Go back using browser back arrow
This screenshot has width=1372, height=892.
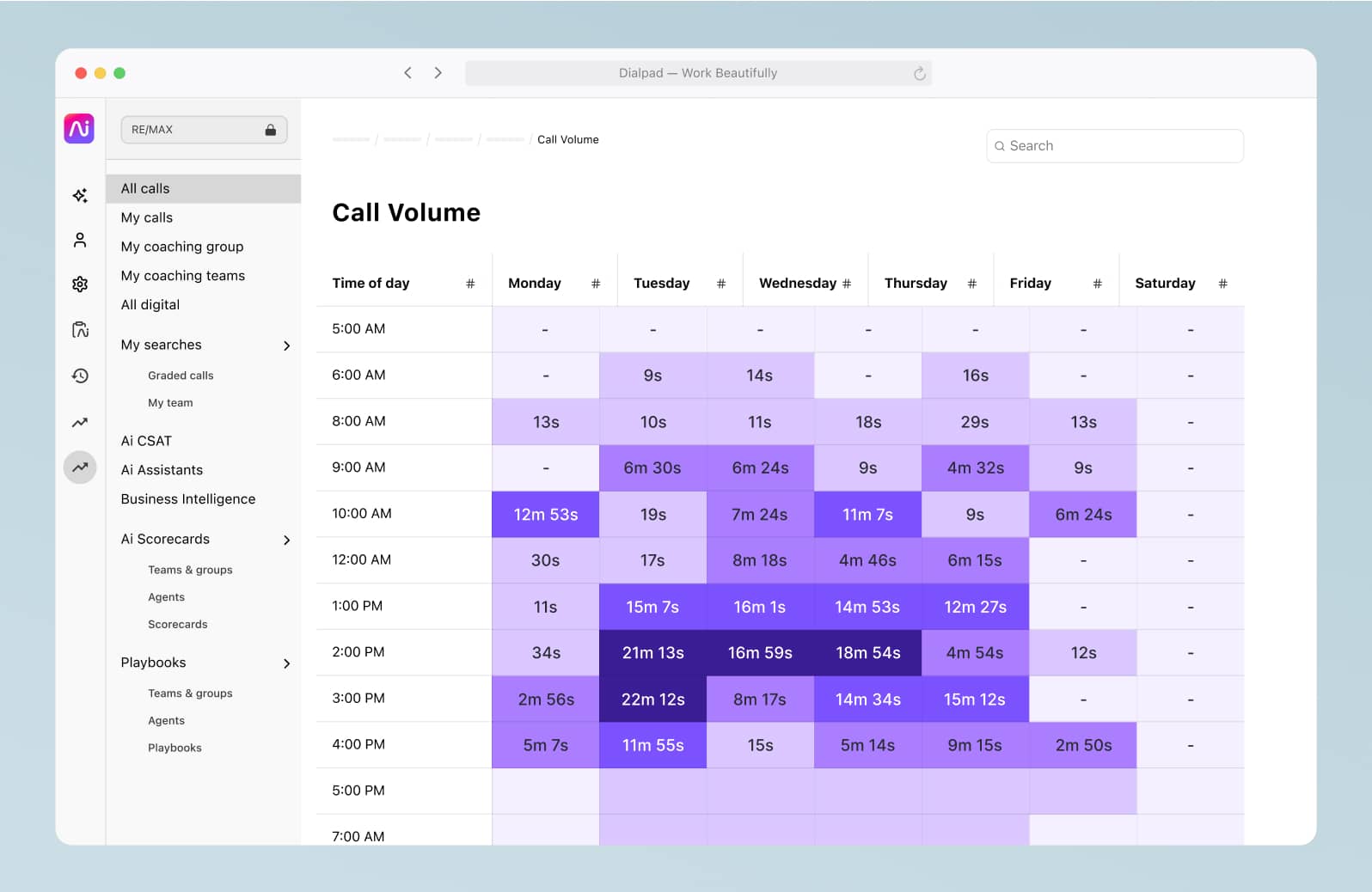coord(408,73)
